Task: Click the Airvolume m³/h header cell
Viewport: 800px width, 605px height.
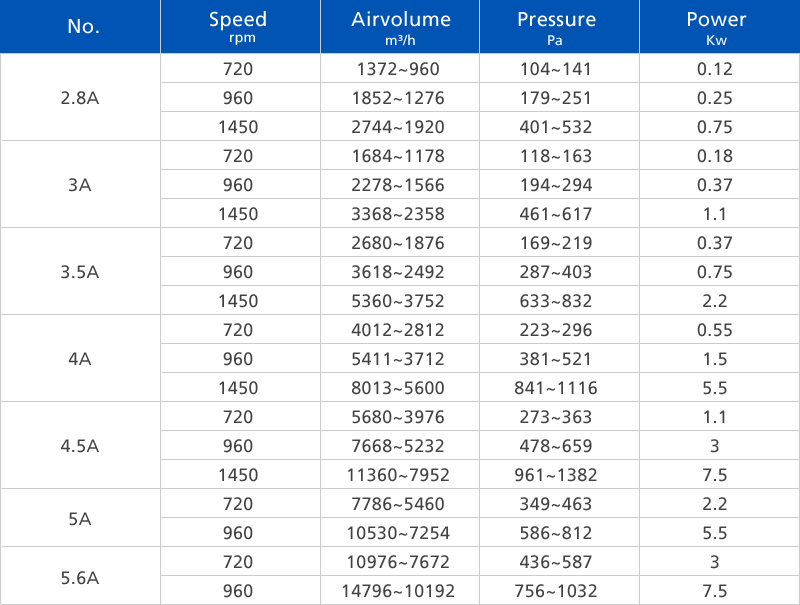Action: tap(401, 27)
